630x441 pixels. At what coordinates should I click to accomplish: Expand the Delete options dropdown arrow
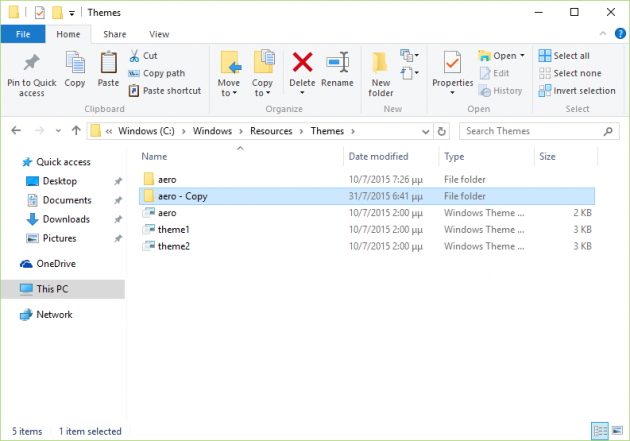302,93
